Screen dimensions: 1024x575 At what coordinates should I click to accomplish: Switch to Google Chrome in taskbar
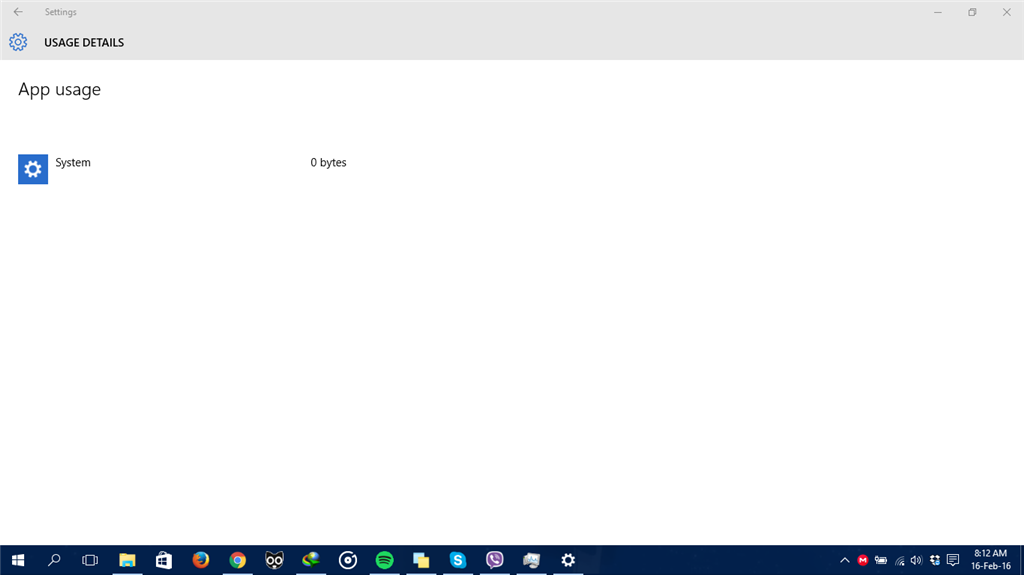pyautogui.click(x=237, y=560)
